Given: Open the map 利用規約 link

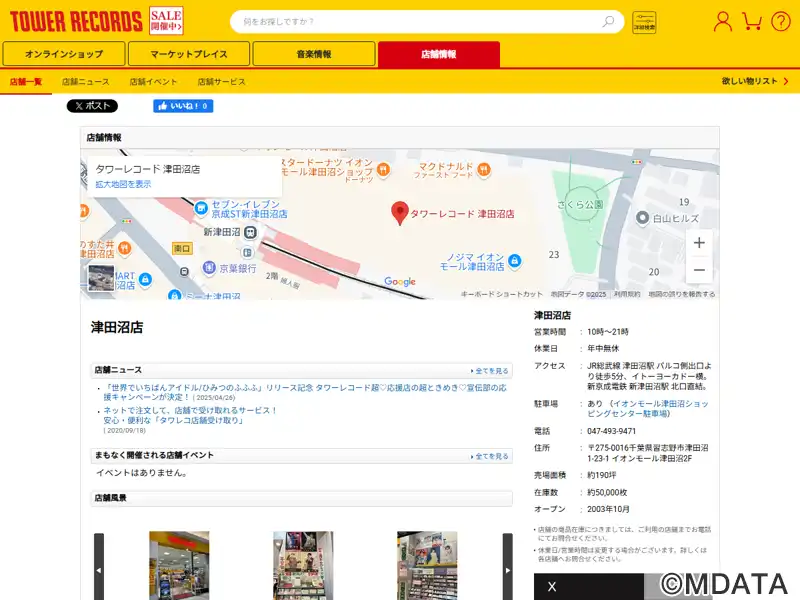Looking at the screenshot, I should click(627, 294).
